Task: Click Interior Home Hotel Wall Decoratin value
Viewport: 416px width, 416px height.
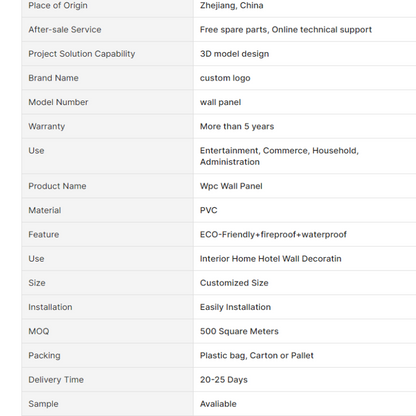Action: [271, 259]
